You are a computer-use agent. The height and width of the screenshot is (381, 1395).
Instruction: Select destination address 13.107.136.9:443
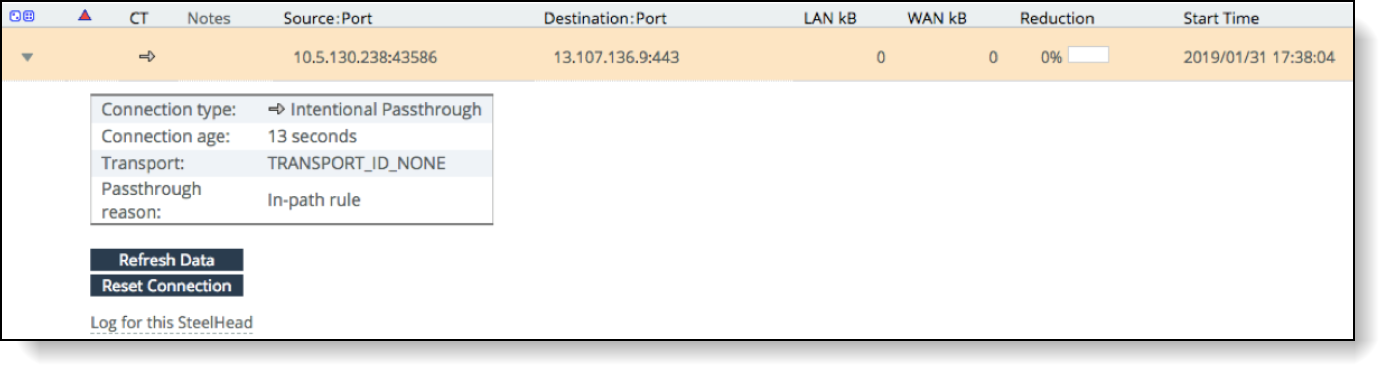(x=616, y=58)
